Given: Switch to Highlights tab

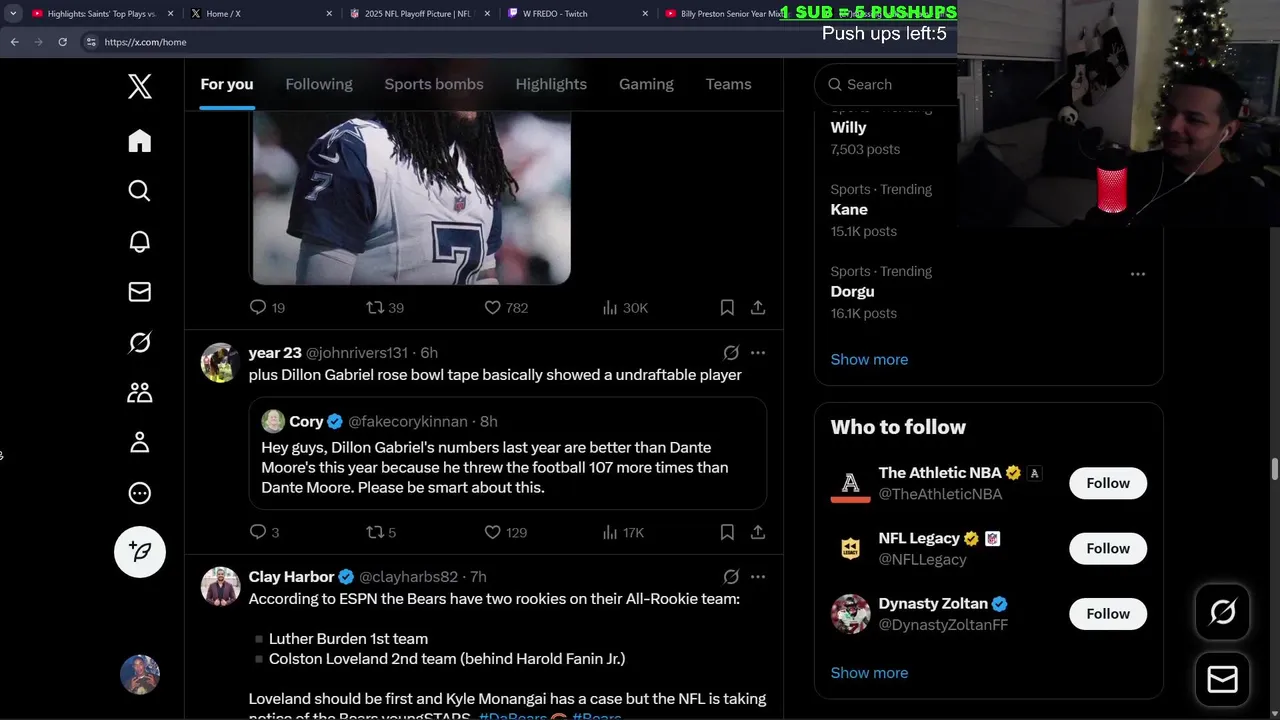Looking at the screenshot, I should (551, 84).
